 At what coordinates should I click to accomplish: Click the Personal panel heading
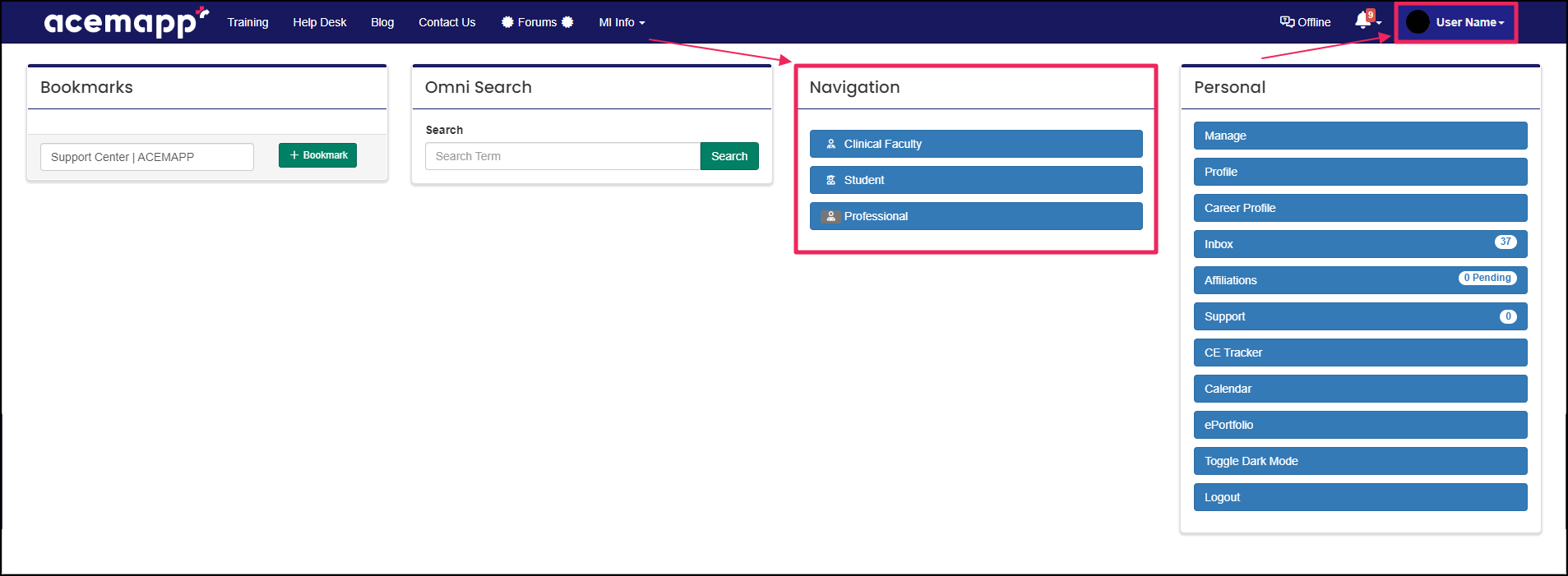(x=1229, y=87)
